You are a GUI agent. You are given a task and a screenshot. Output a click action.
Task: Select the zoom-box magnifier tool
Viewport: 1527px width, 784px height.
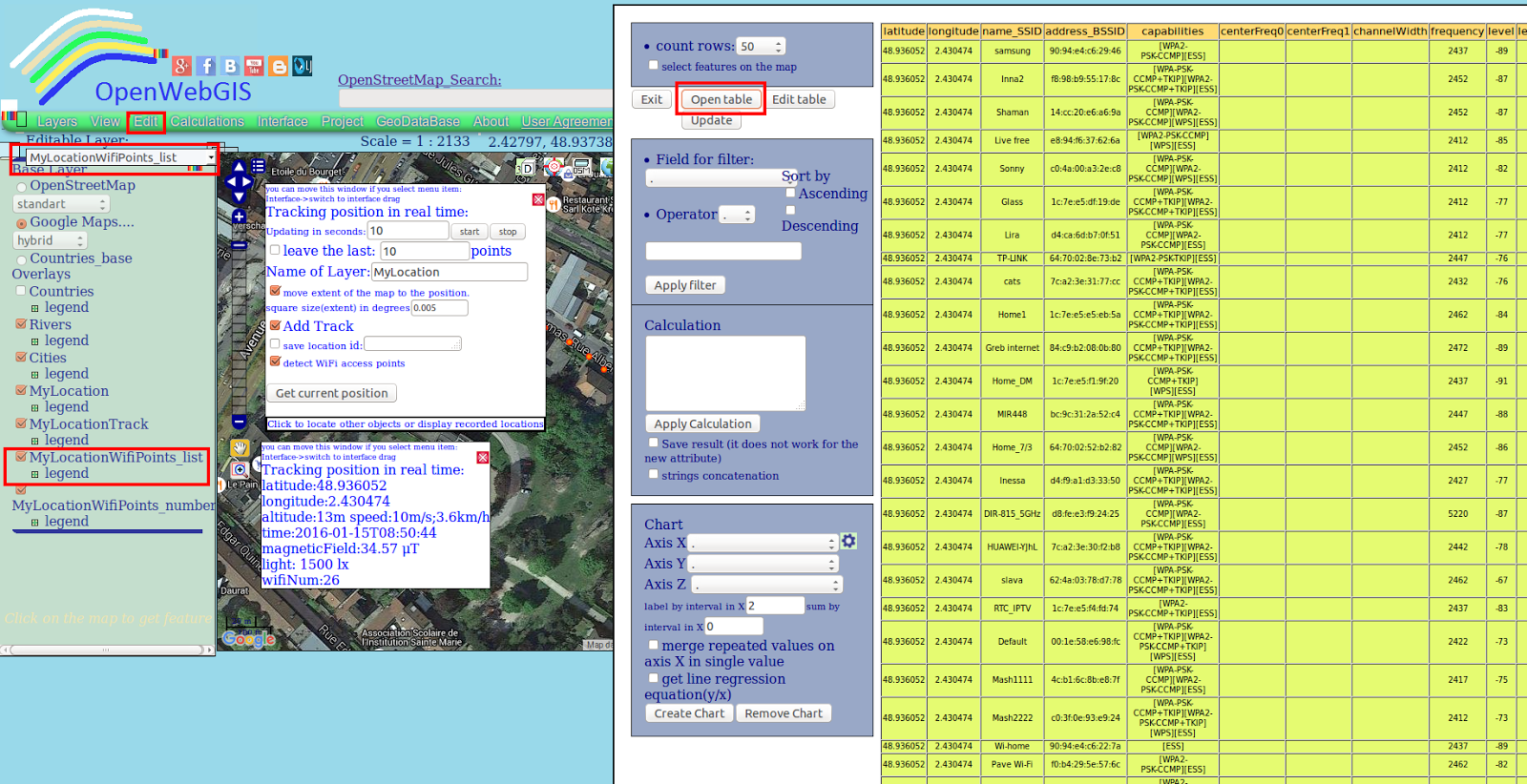[x=240, y=469]
